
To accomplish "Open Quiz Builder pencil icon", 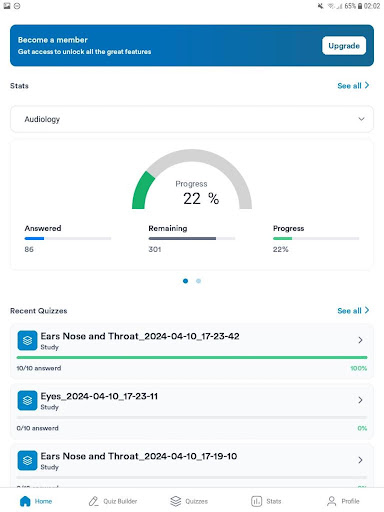I will click(94, 501).
